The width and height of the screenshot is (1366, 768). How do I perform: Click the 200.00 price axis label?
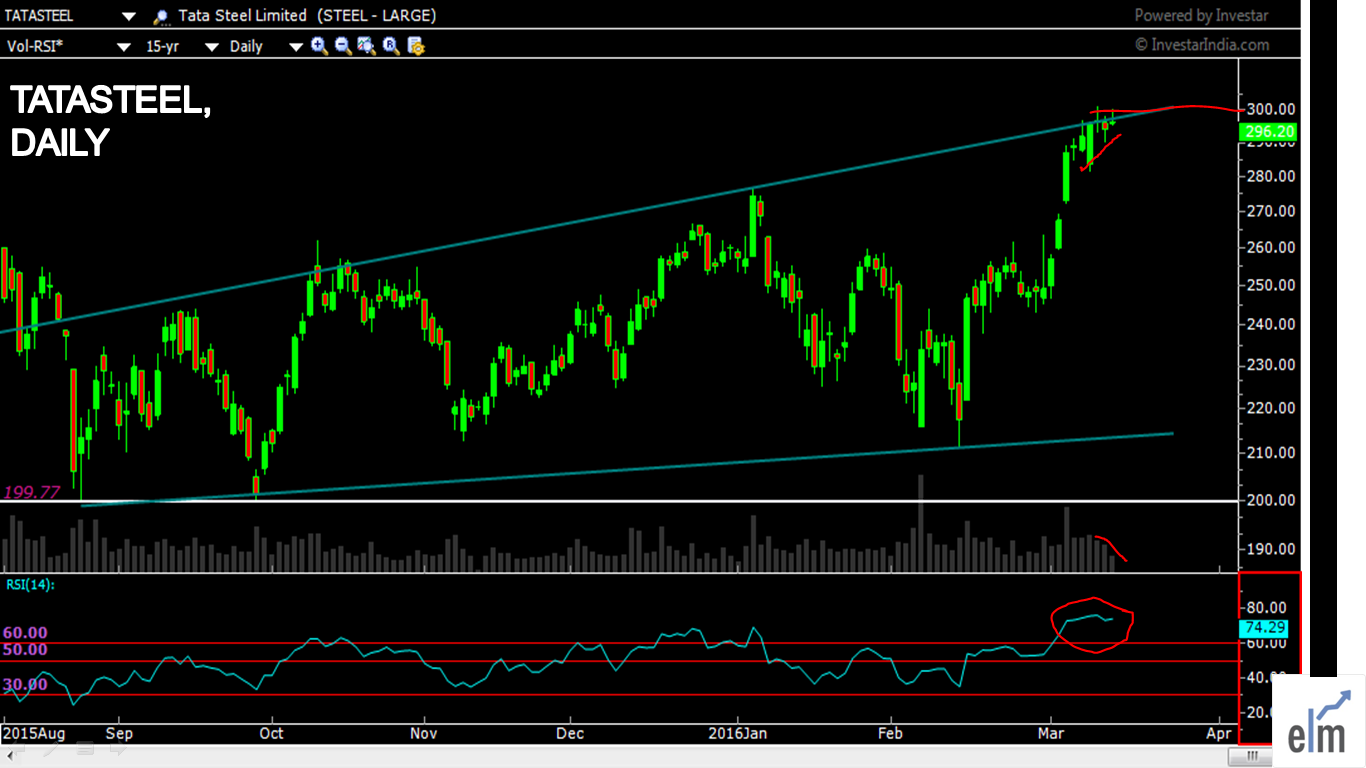pos(1270,500)
